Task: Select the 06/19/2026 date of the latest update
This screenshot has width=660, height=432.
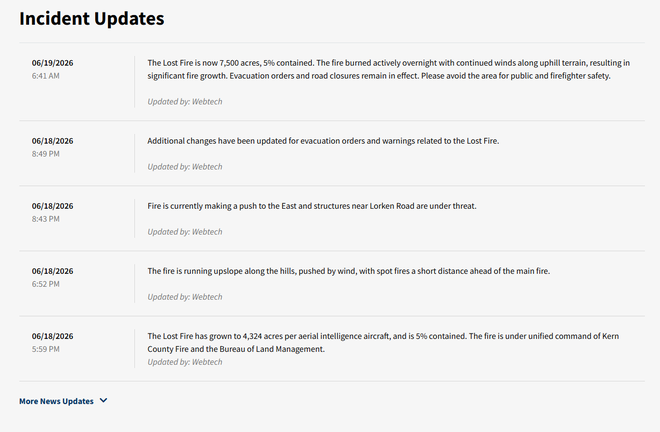Action: (x=53, y=63)
